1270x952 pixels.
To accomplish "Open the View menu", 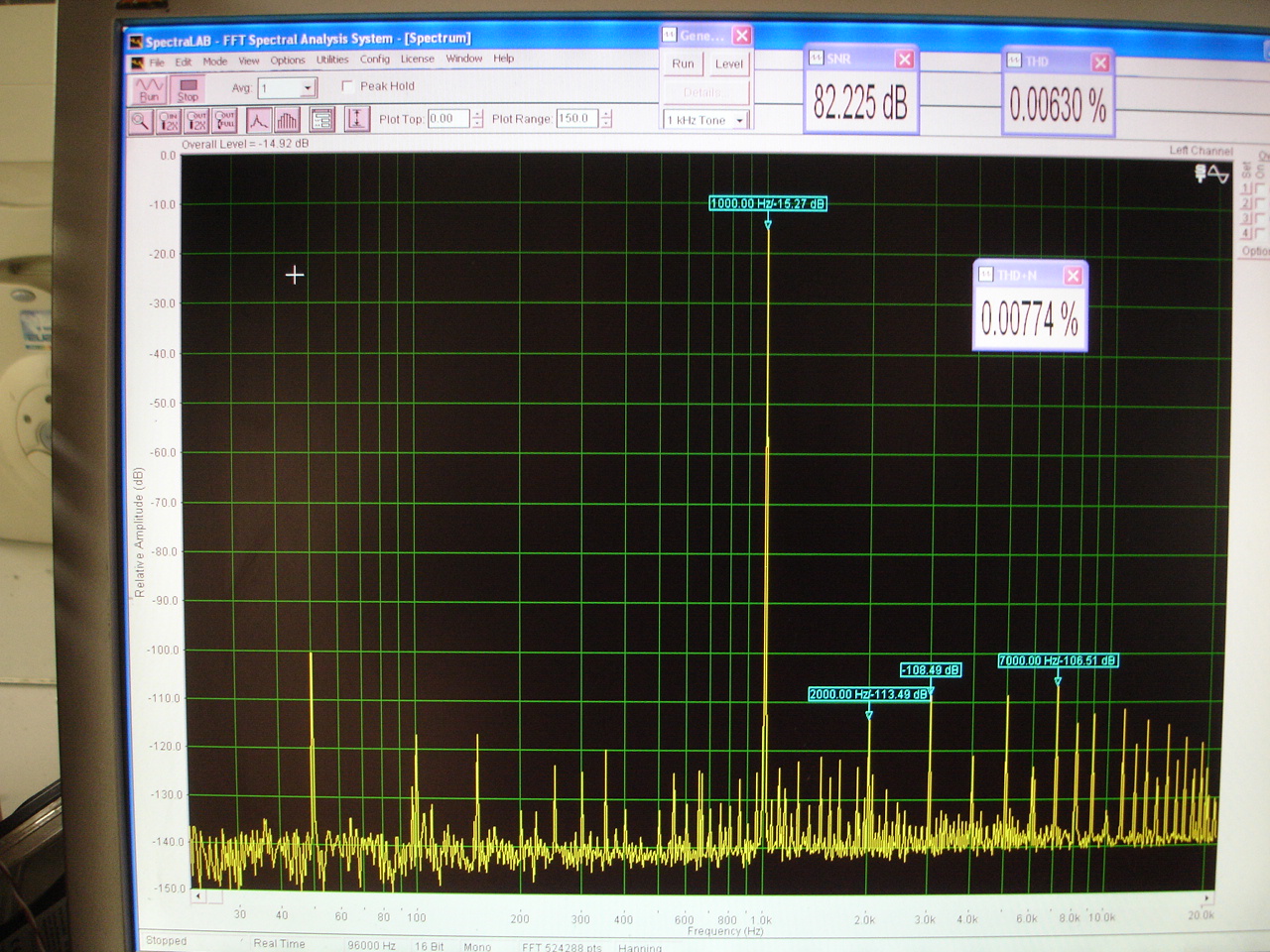I will [249, 60].
